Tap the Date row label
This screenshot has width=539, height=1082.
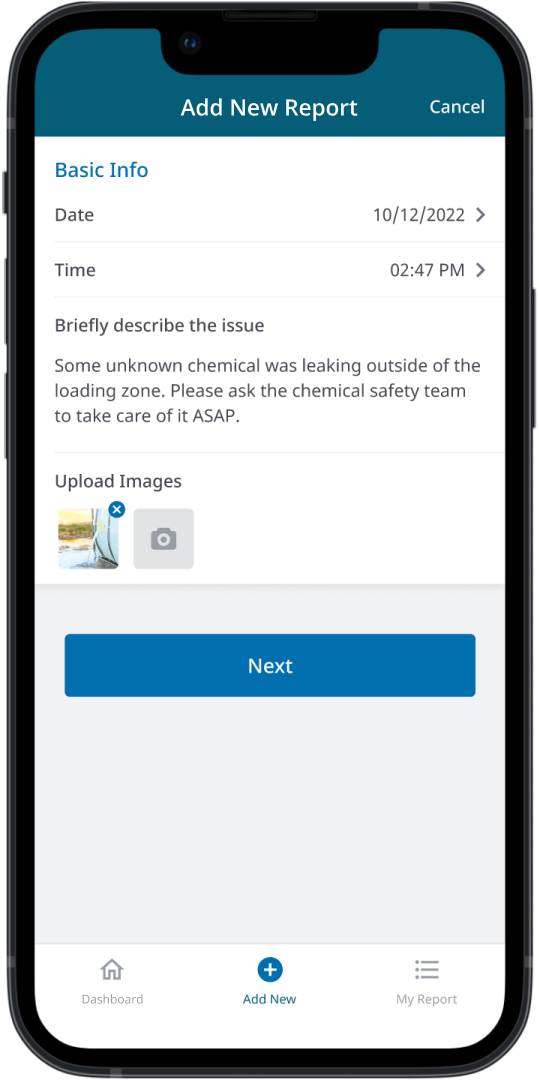click(74, 215)
